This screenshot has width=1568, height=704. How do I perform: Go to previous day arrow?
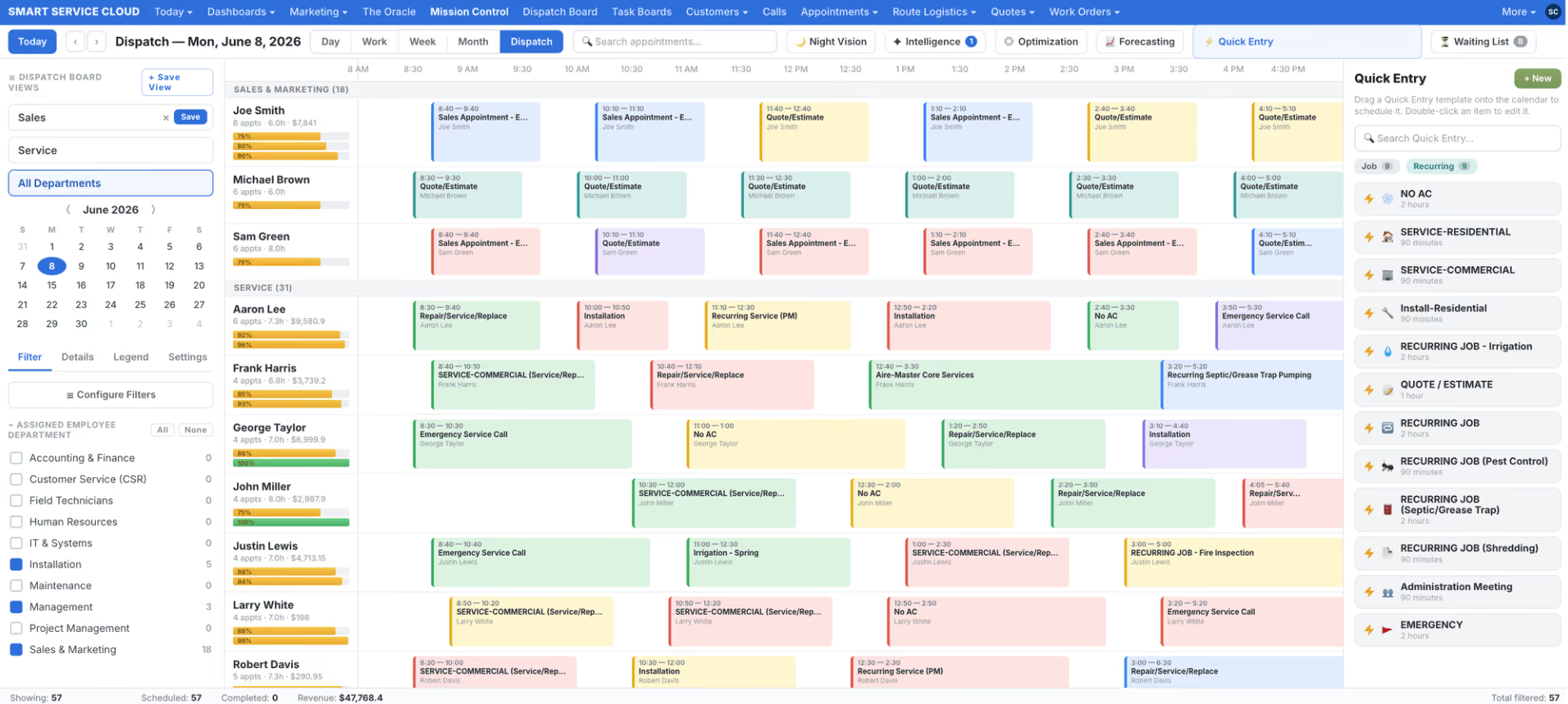(x=76, y=42)
